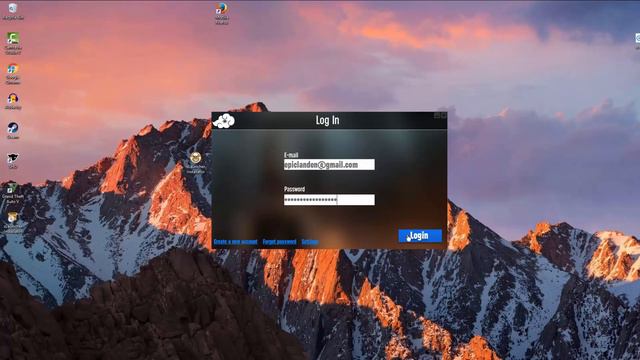The image size is (640, 360).
Task: Select the Camtasia Studio desktop shortcut
Action: (x=13, y=43)
